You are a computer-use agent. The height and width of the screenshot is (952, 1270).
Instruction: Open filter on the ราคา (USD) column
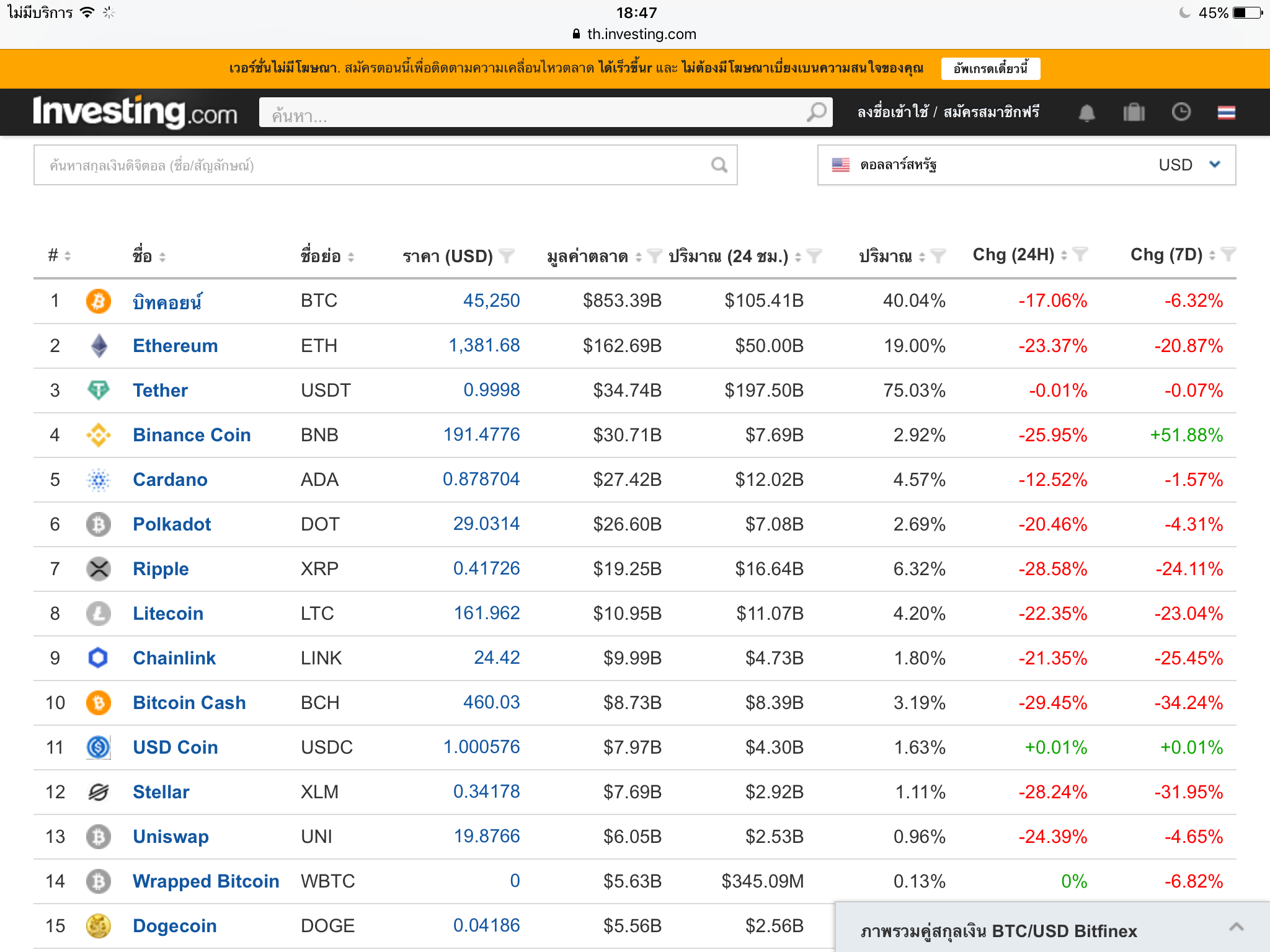(x=507, y=255)
